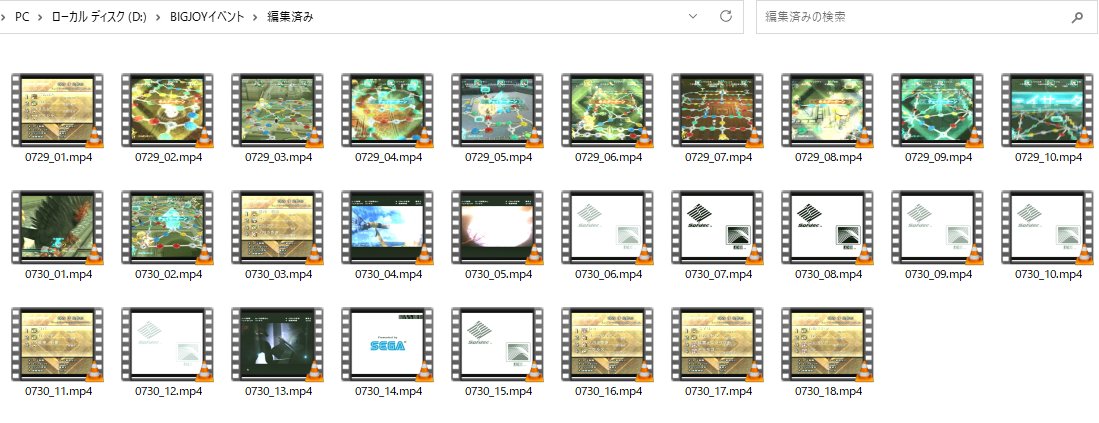Navigate to BIGJOYイベント folder breadcrumb

(207, 18)
